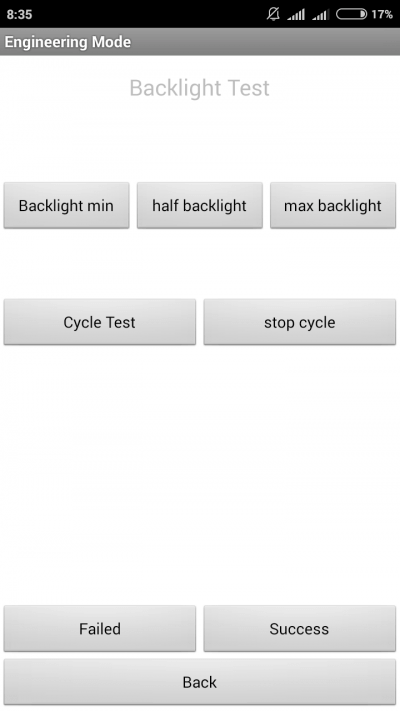Click the stop cycle button
The image size is (400, 711).
pos(300,322)
